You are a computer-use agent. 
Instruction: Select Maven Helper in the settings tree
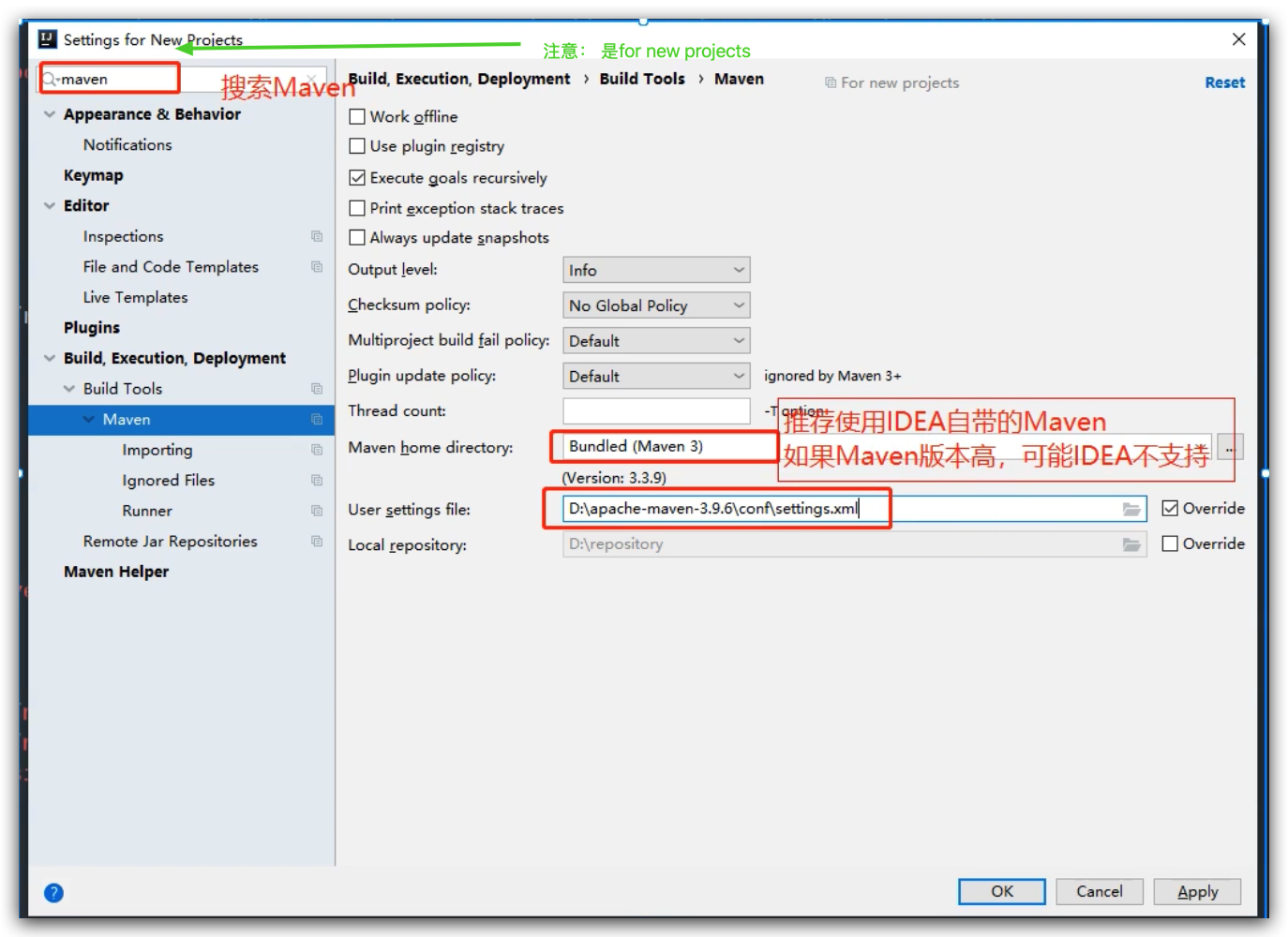coord(116,572)
